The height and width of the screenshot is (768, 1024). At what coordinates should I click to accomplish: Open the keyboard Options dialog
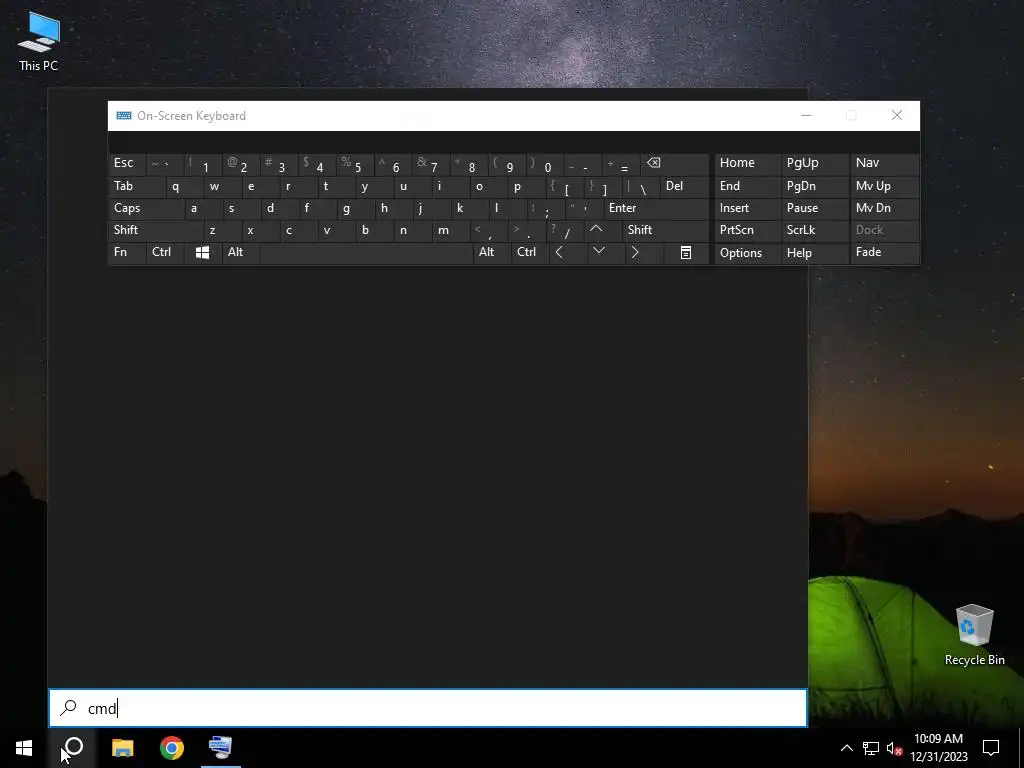[x=747, y=253]
